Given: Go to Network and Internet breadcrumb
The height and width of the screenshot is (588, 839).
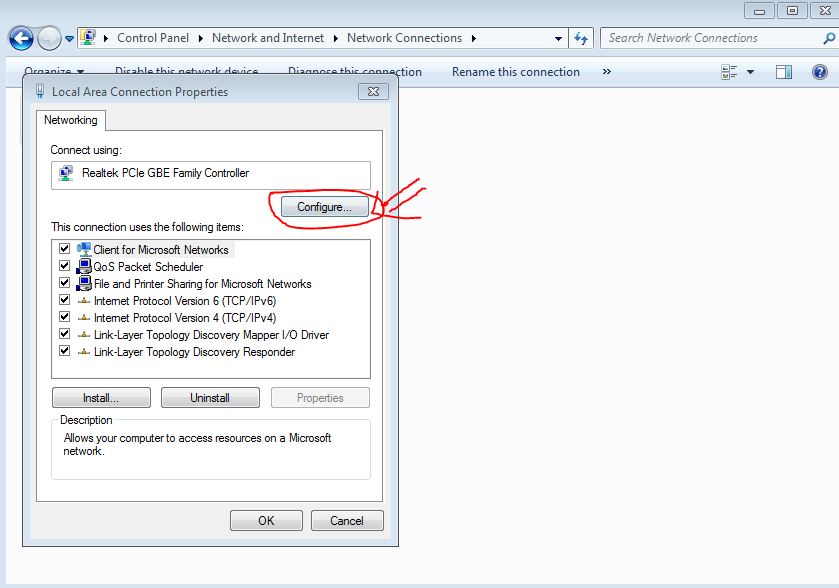Looking at the screenshot, I should (268, 38).
